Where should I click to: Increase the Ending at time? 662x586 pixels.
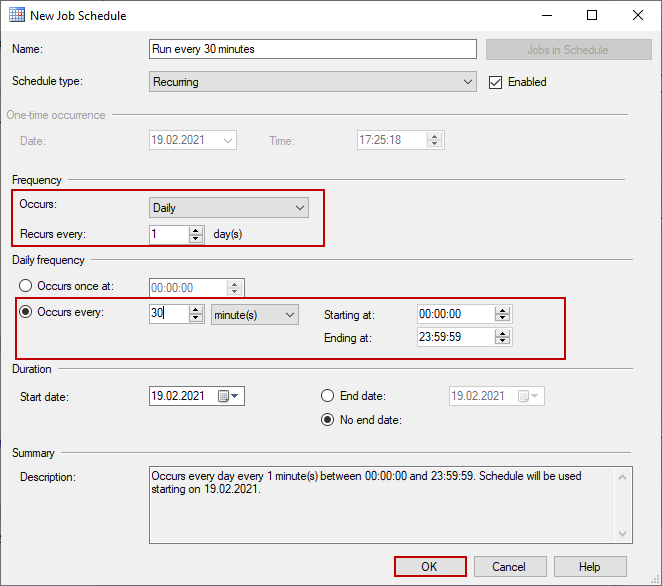502,333
